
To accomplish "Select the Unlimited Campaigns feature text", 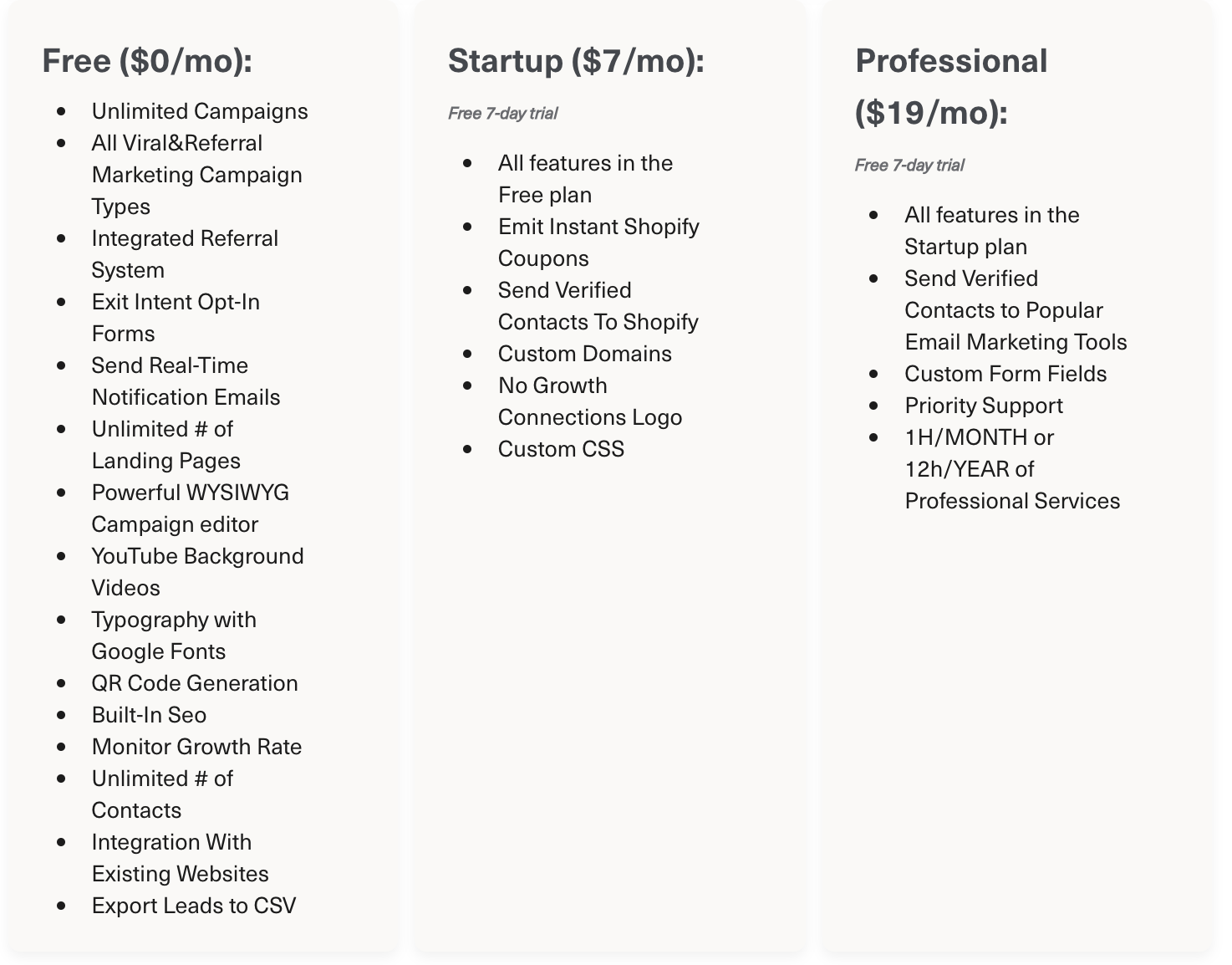I will click(x=200, y=111).
